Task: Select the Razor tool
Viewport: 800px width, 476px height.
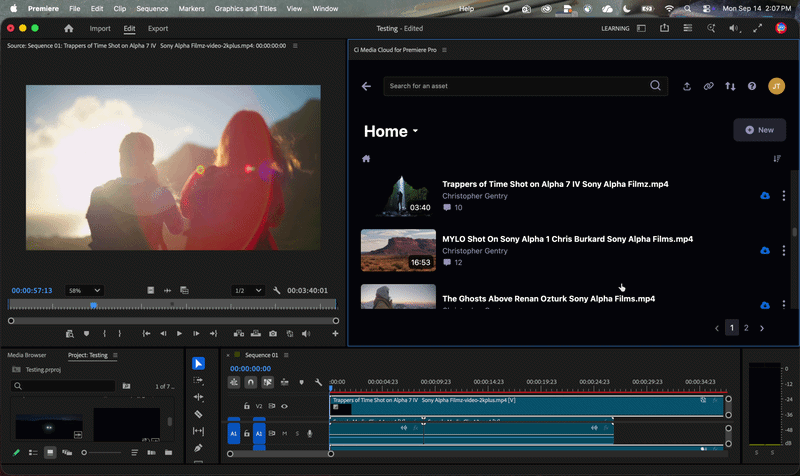Action: coord(198,414)
